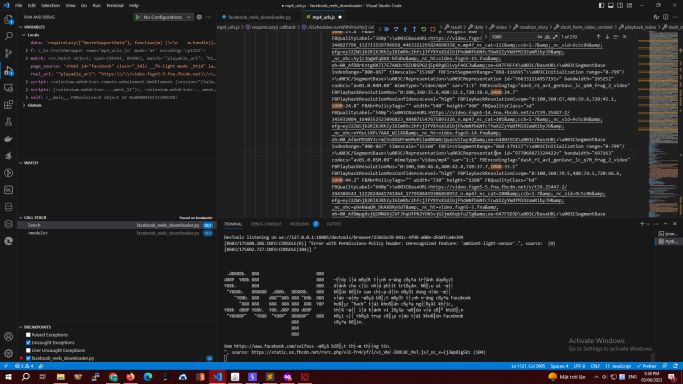Viewport: 683px width, 384px height.
Task: Toggle Use Regular Expression in find widget
Action: point(555,37)
